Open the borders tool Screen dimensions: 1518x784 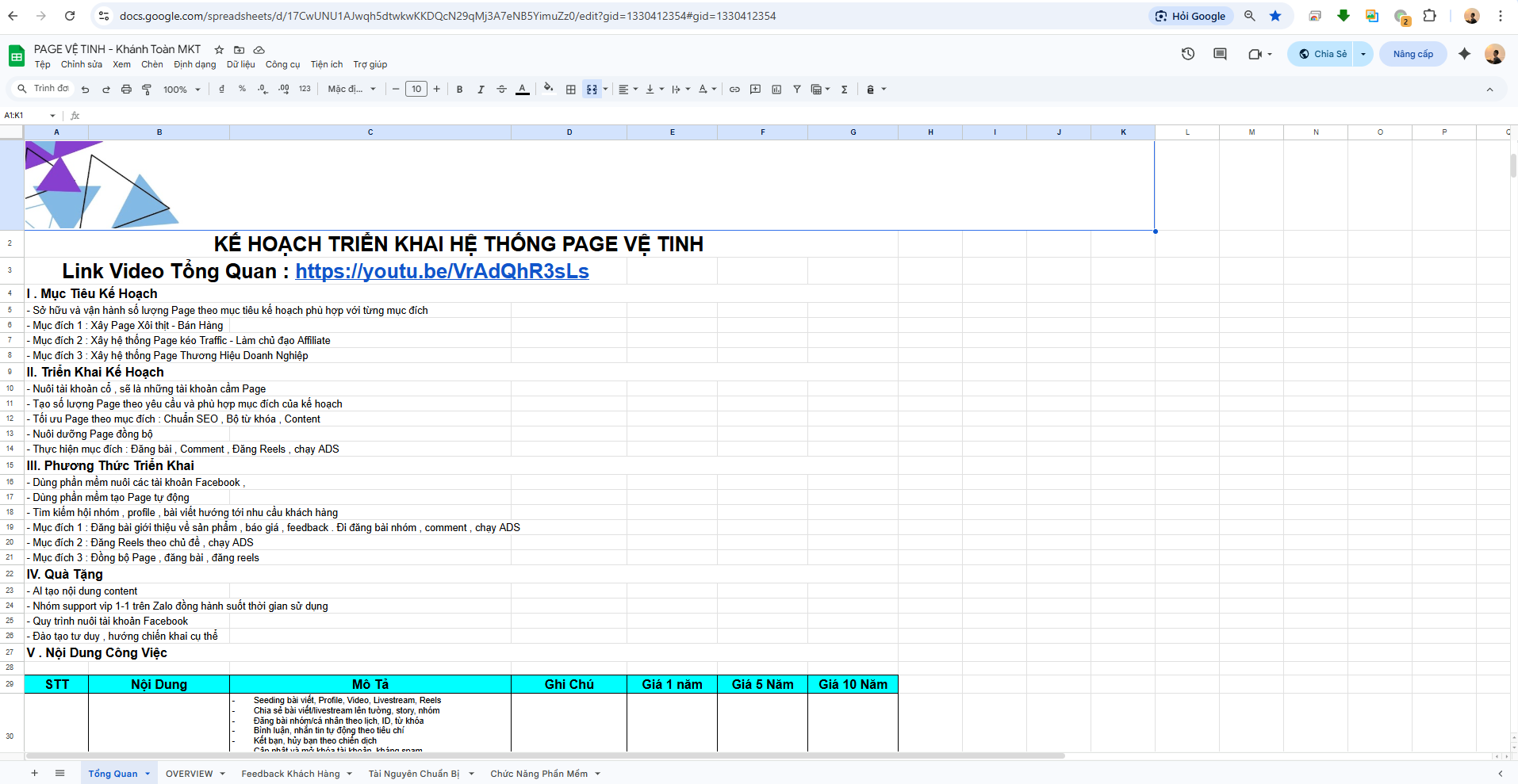click(570, 90)
